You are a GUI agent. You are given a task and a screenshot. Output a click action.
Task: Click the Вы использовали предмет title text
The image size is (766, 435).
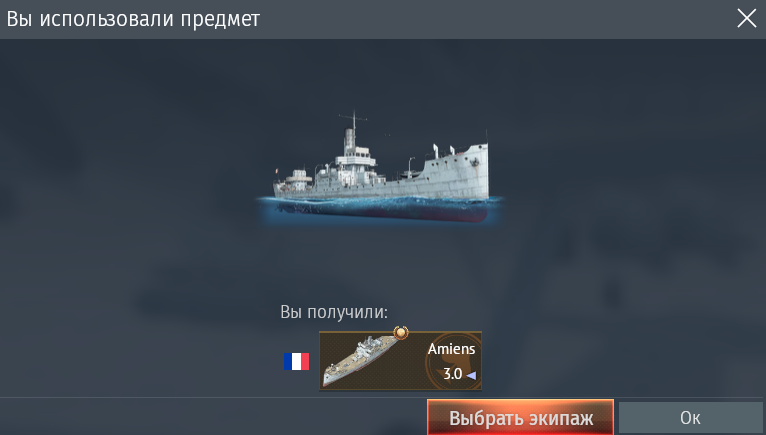pyautogui.click(x=133, y=19)
